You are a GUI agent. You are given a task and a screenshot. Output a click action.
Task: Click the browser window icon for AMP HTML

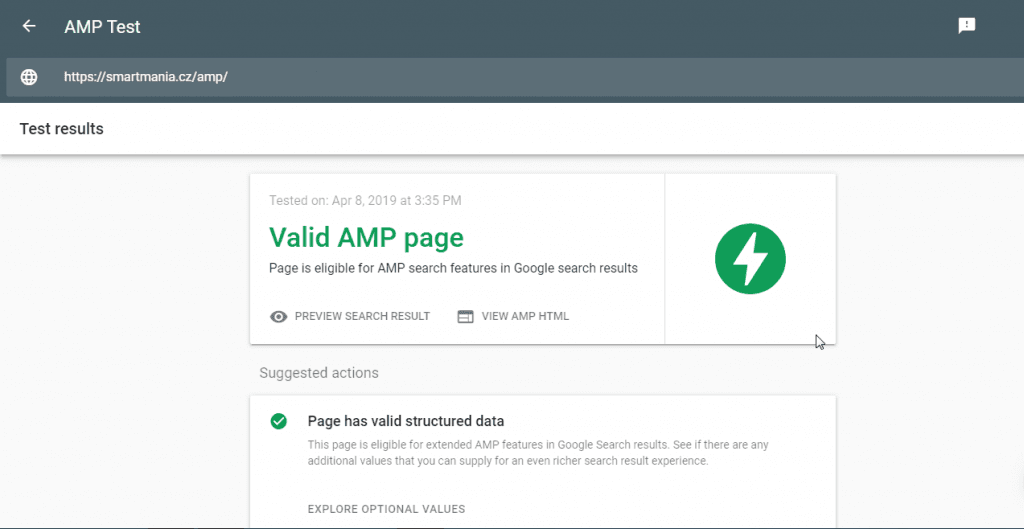click(465, 317)
